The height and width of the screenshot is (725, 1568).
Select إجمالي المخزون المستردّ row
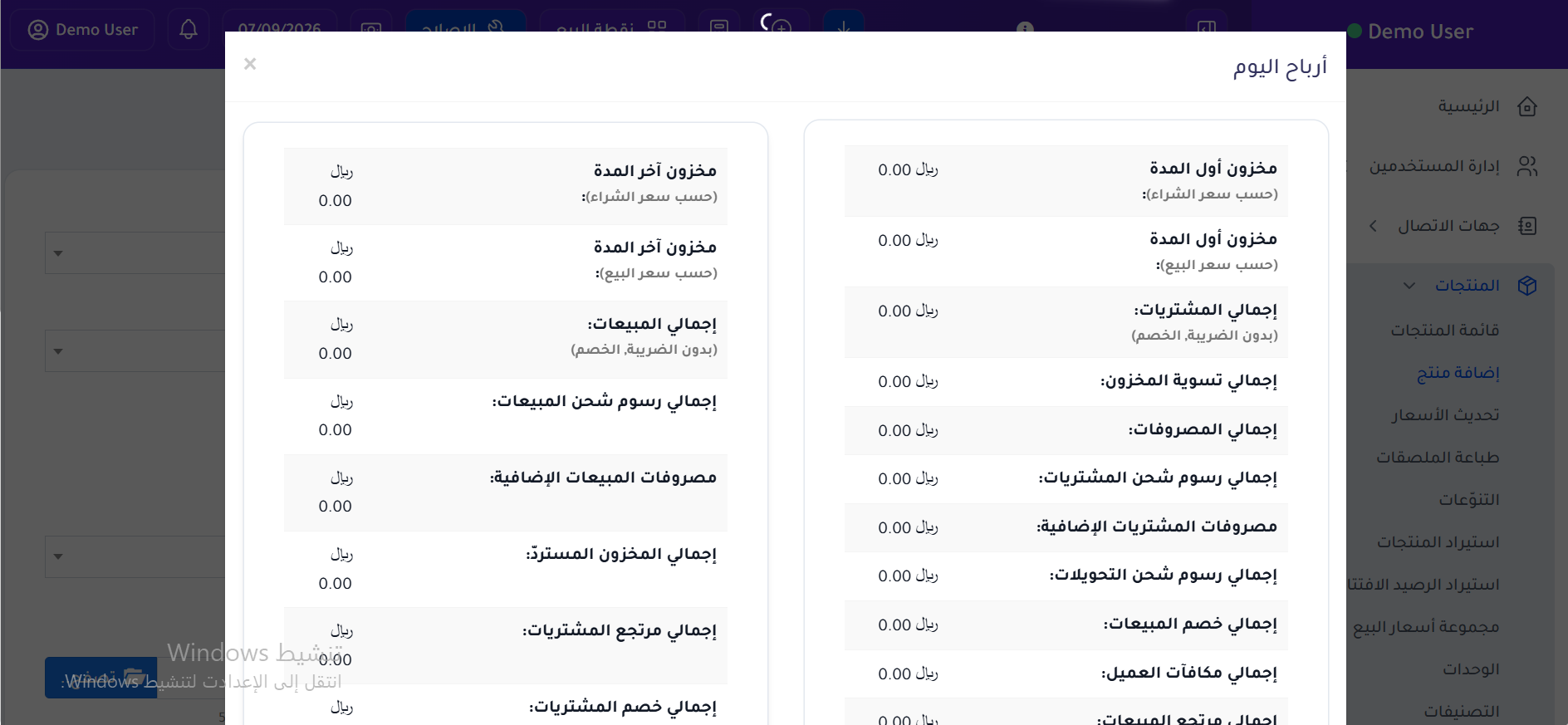[x=506, y=570]
